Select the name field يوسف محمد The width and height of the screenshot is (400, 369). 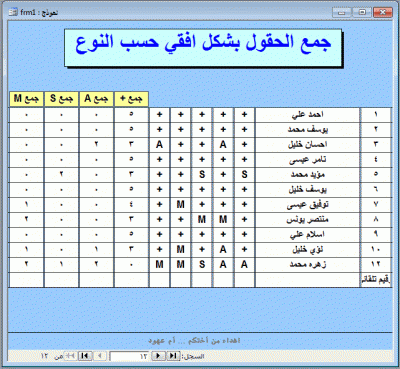pos(307,129)
